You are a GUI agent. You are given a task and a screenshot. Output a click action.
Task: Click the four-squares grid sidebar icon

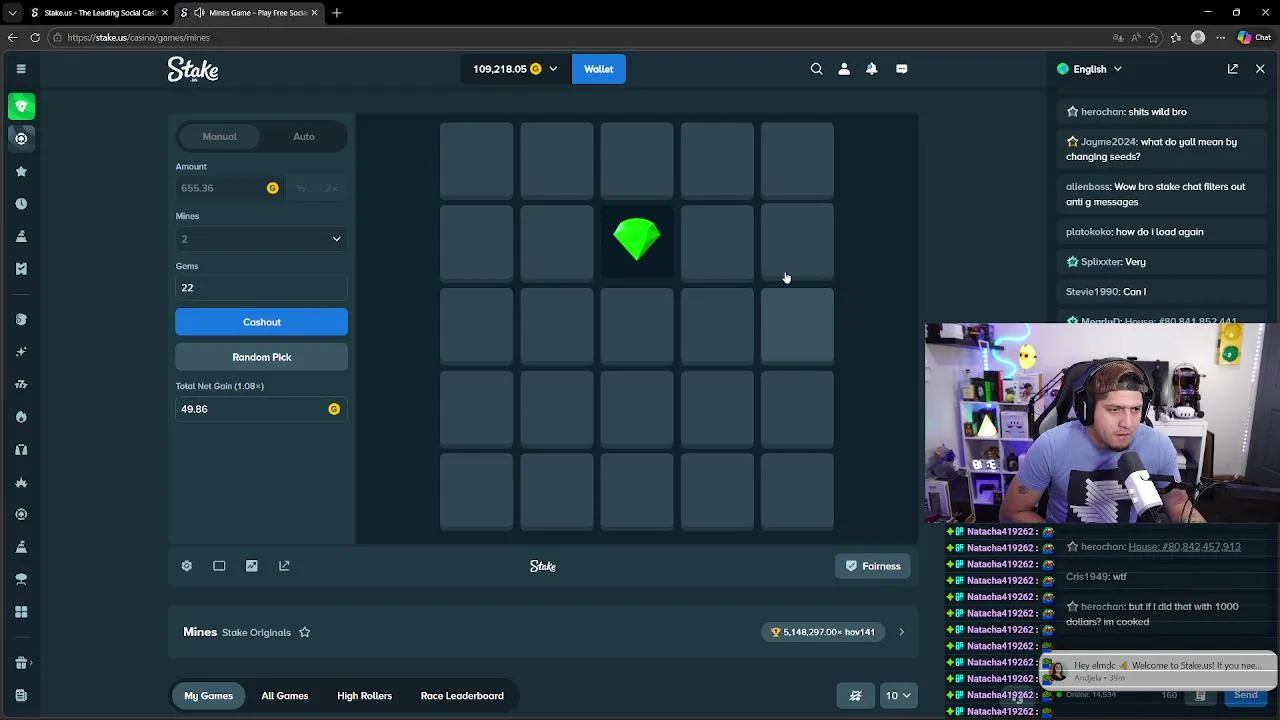(x=21, y=612)
